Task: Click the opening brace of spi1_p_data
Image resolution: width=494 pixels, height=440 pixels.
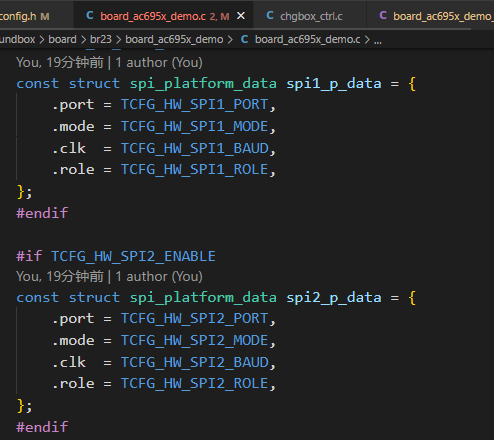Action: pyautogui.click(x=412, y=84)
